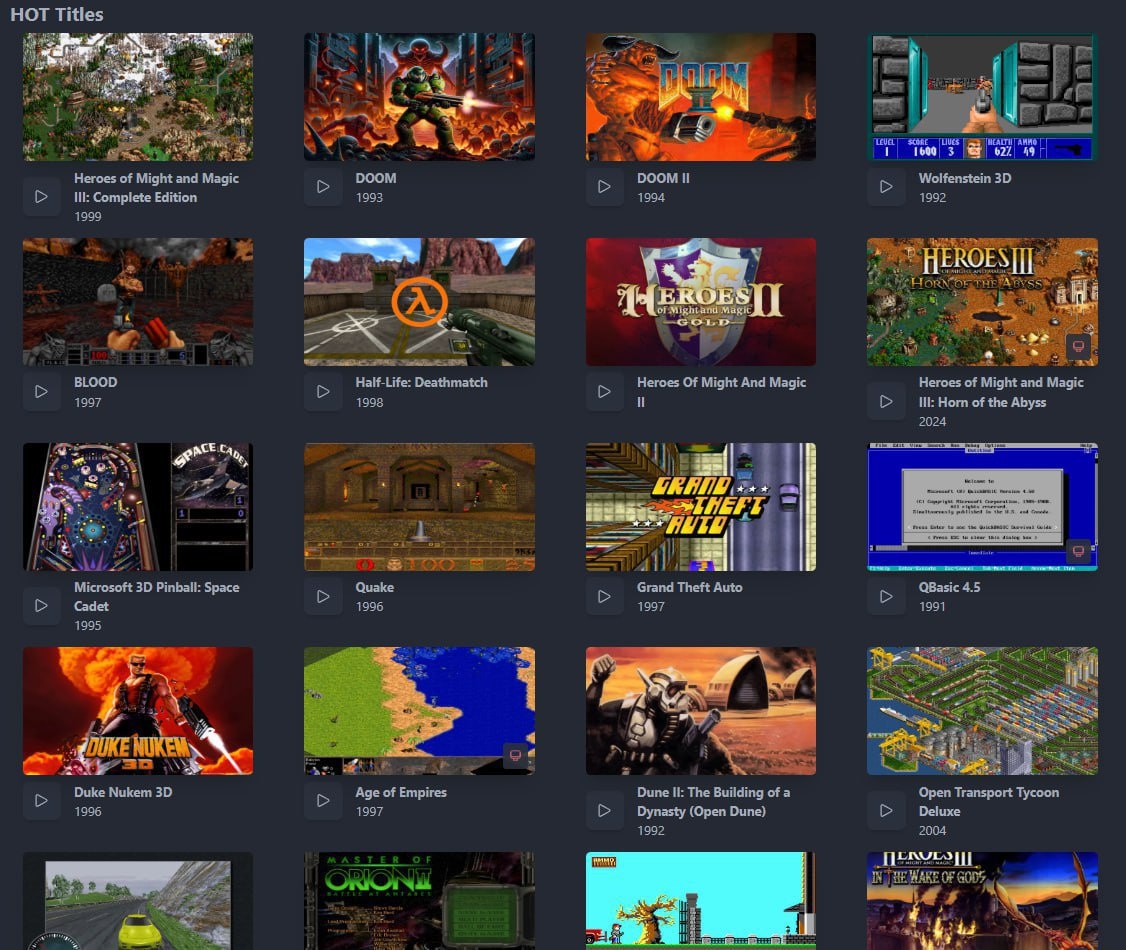Open the 'Wolfenstein 3D' title link
This screenshot has height=950, width=1126.
(964, 178)
